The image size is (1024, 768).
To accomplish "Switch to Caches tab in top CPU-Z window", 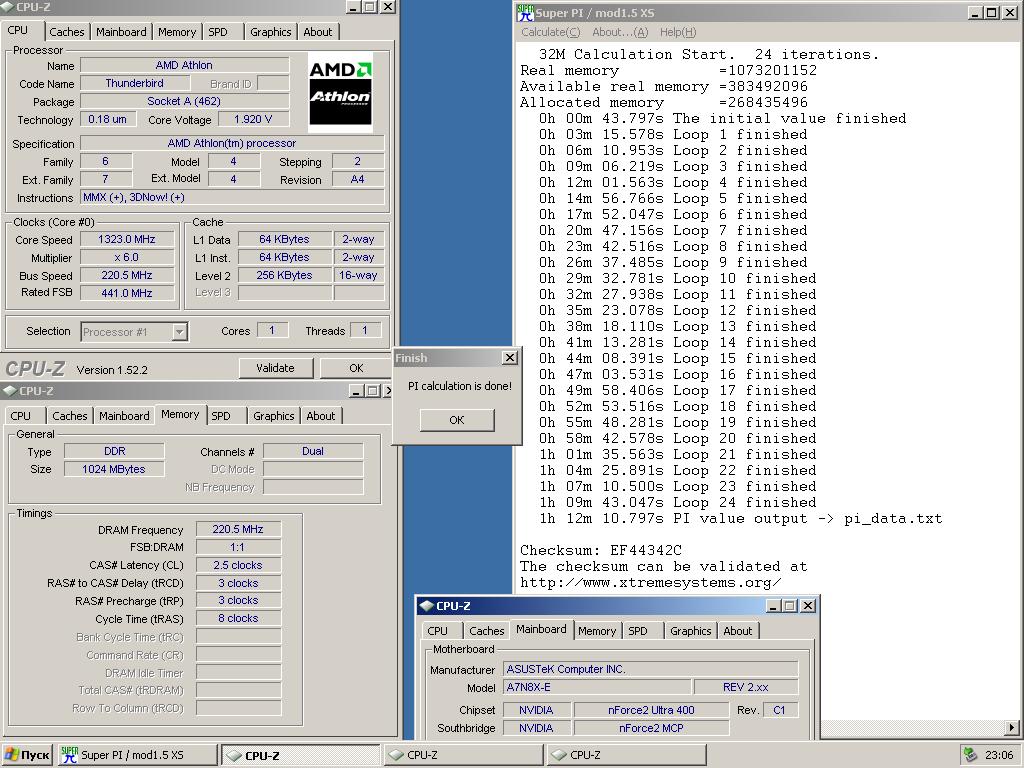I will point(67,32).
